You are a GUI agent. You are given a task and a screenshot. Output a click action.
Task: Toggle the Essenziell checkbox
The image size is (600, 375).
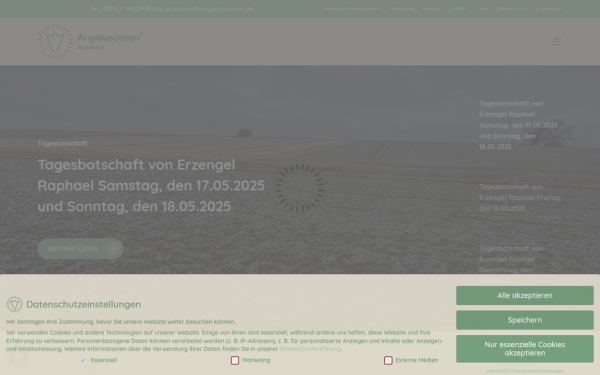pos(83,360)
